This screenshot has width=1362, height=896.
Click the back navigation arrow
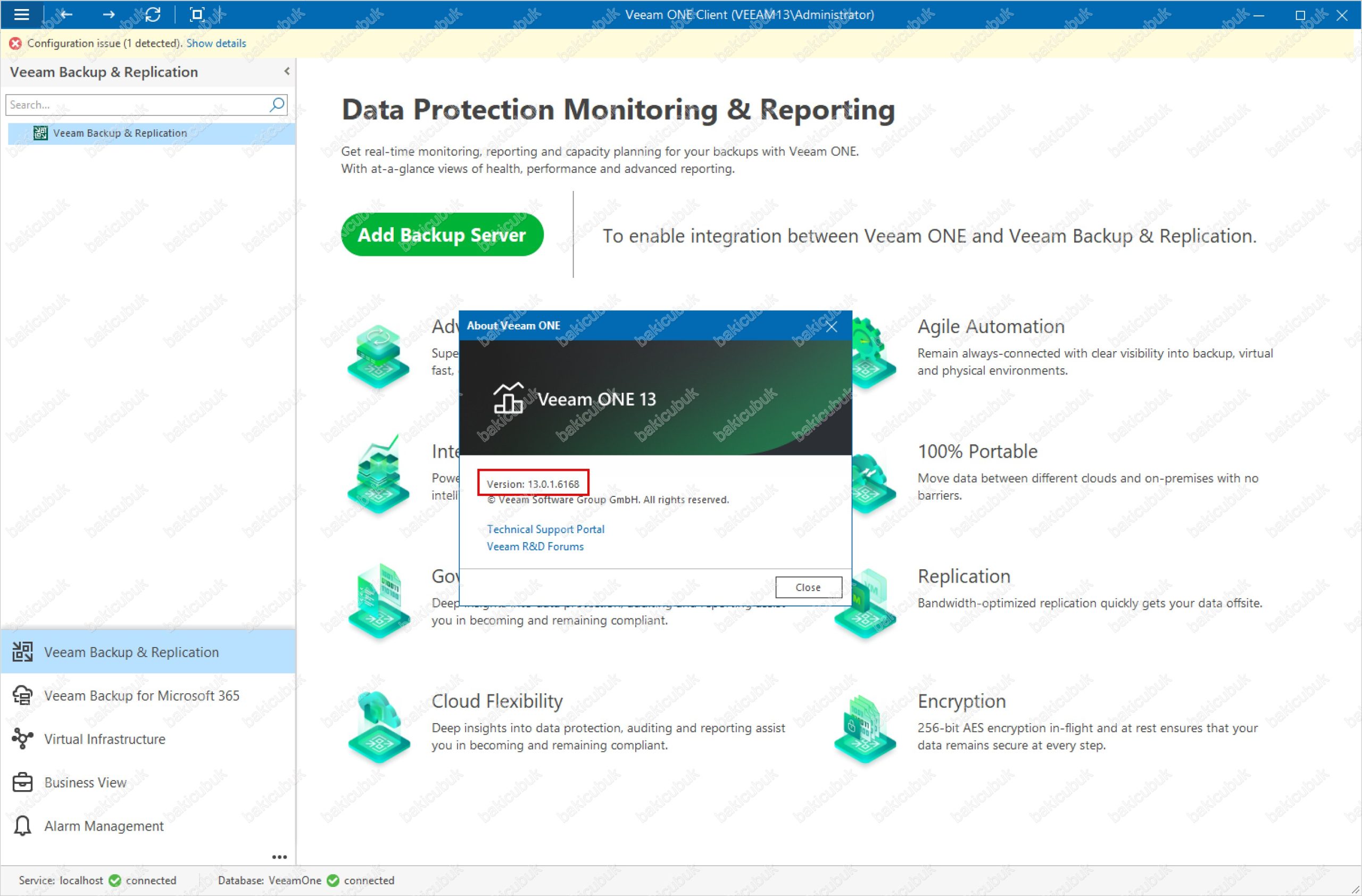pyautogui.click(x=67, y=14)
